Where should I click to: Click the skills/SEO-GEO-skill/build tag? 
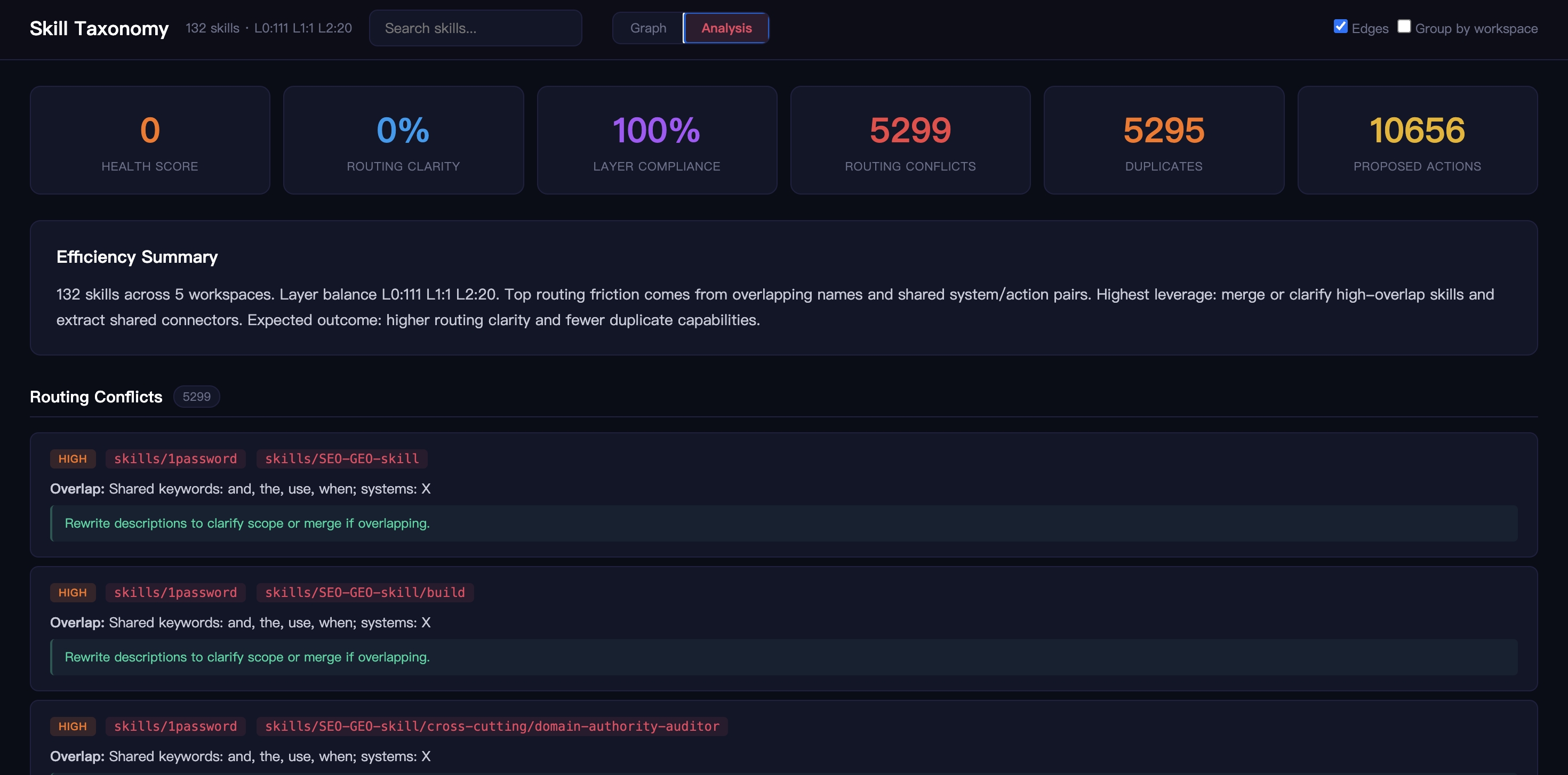pos(365,593)
